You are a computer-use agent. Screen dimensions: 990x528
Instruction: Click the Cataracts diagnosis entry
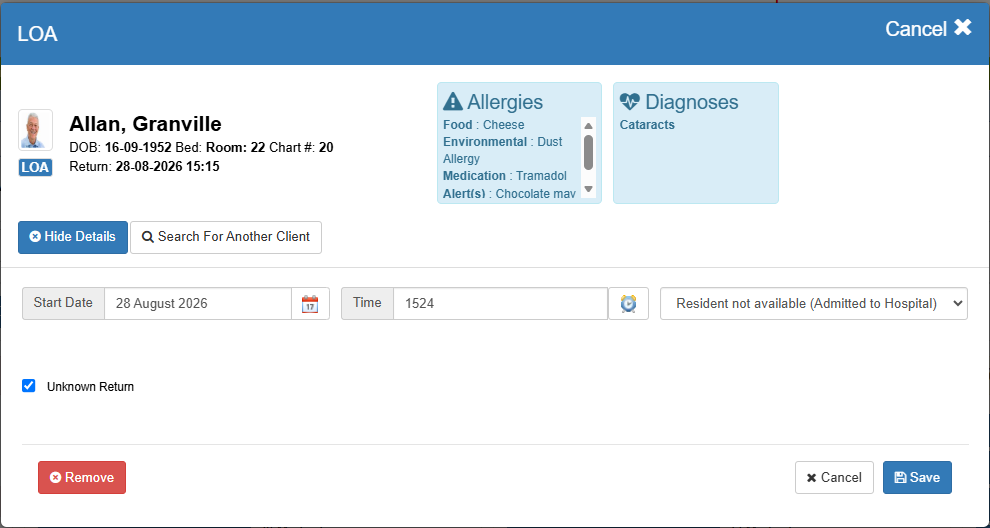647,124
